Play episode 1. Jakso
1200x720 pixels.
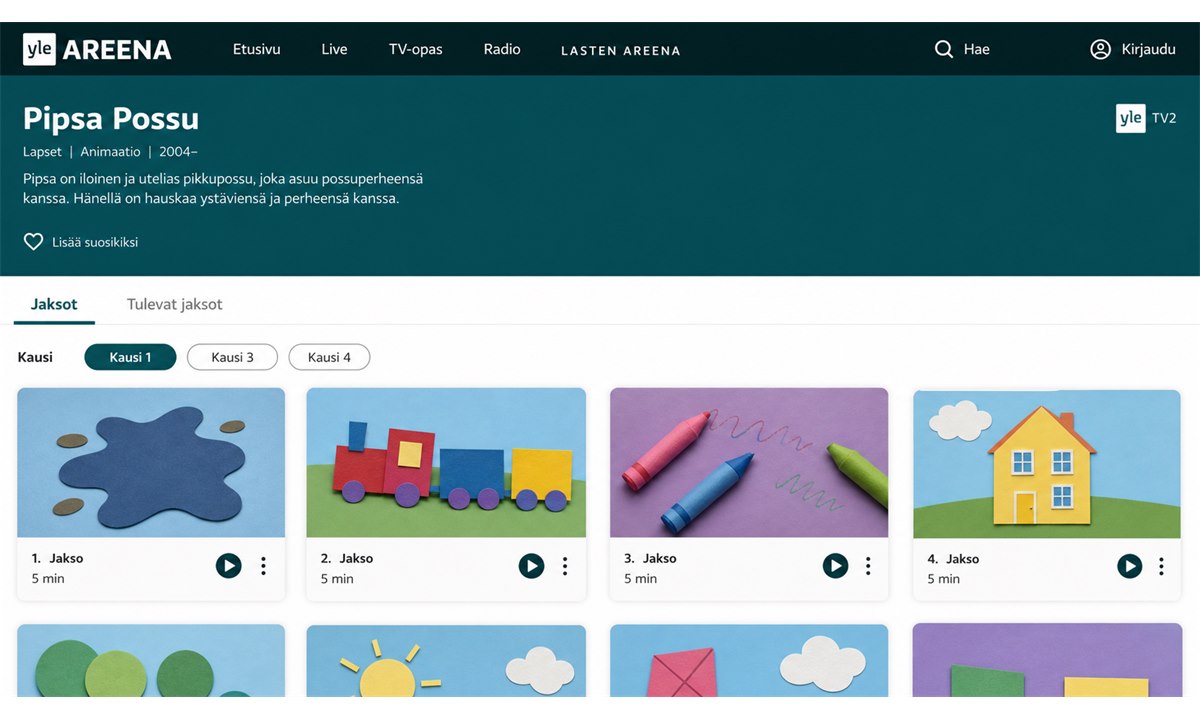coord(228,566)
